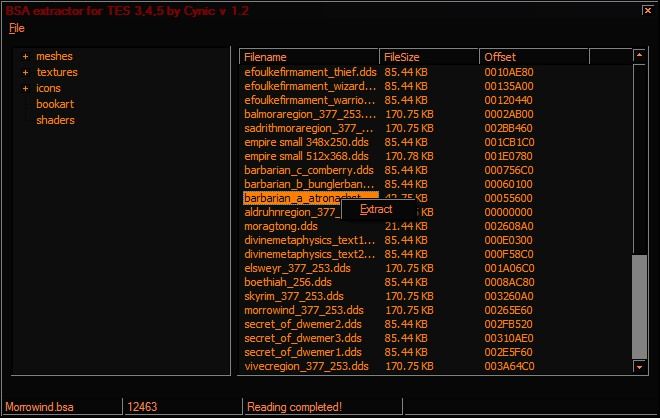This screenshot has height=418, width=660.
Task: Select the shaders tree item
Action: tap(56, 120)
